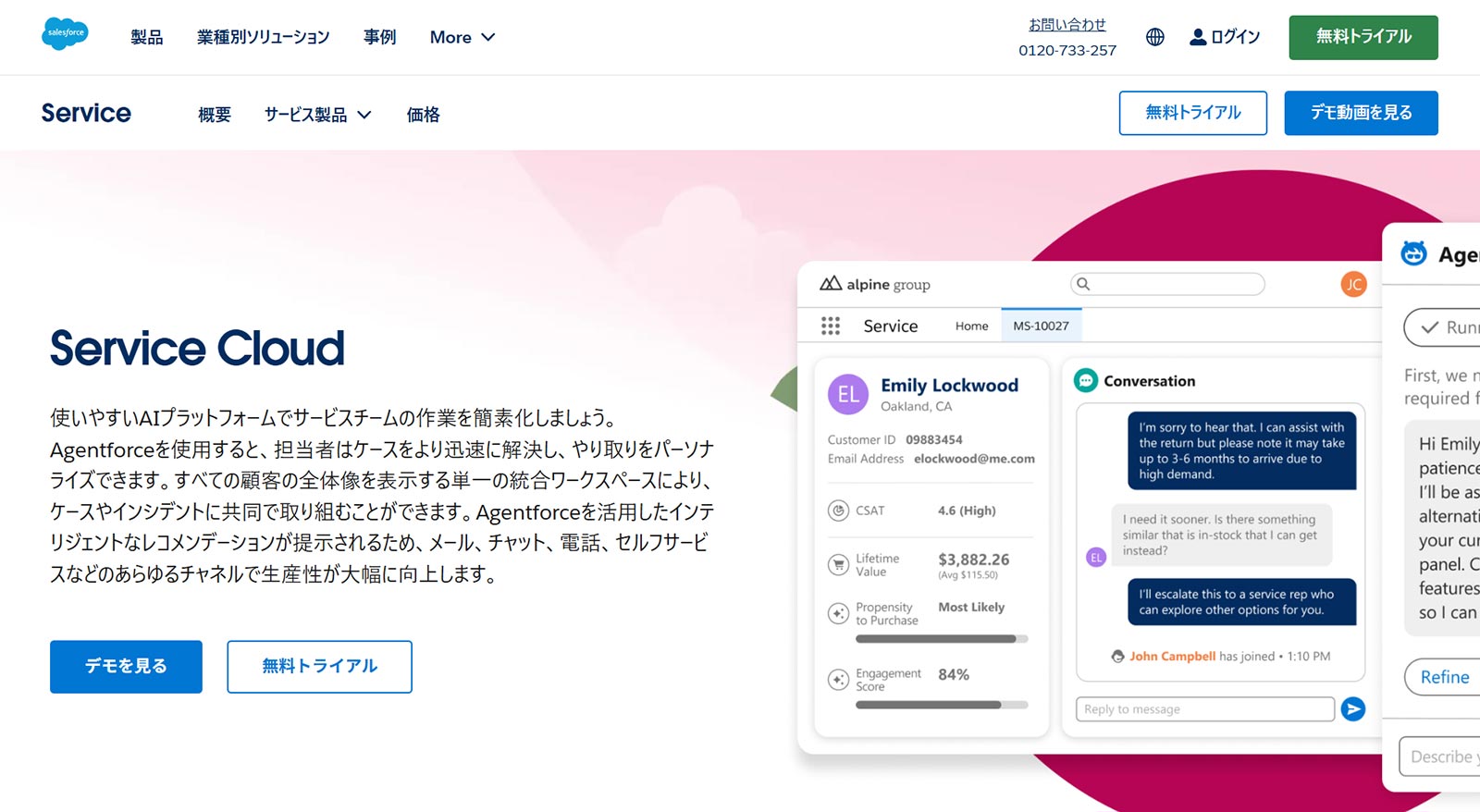Click the Propensity to Purchase icon
The width and height of the screenshot is (1480, 812).
point(838,613)
